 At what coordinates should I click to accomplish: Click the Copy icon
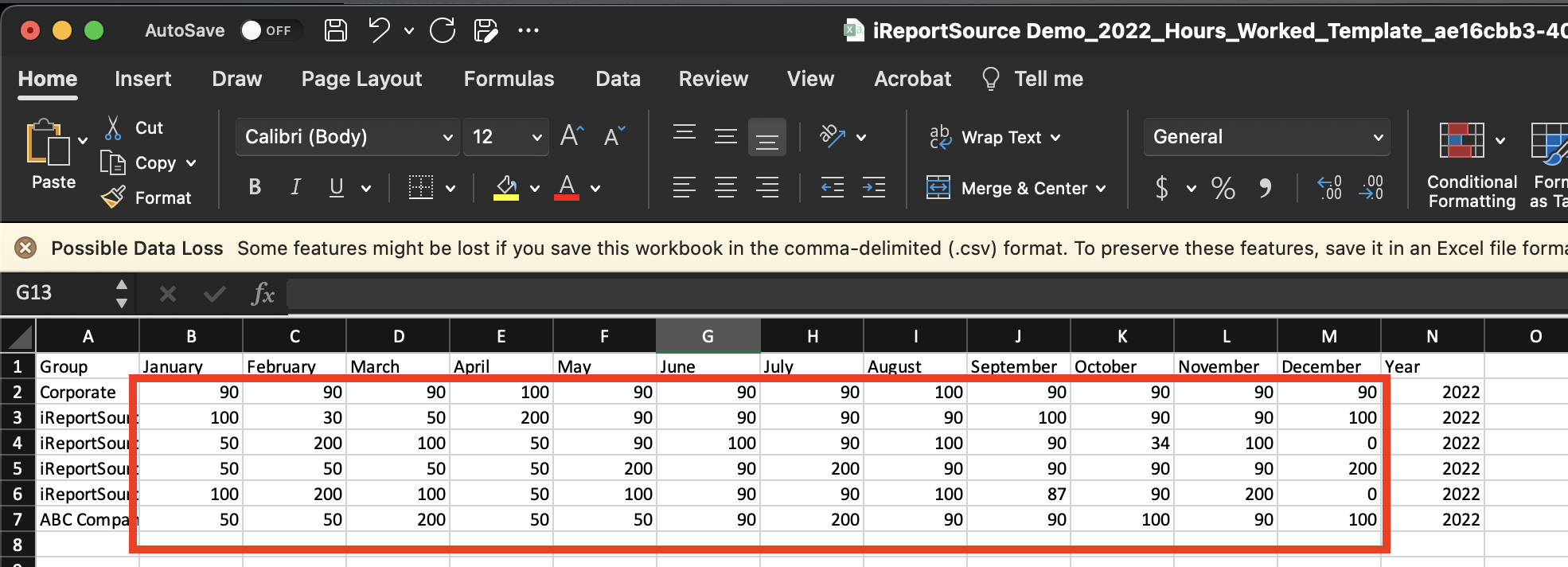(113, 162)
